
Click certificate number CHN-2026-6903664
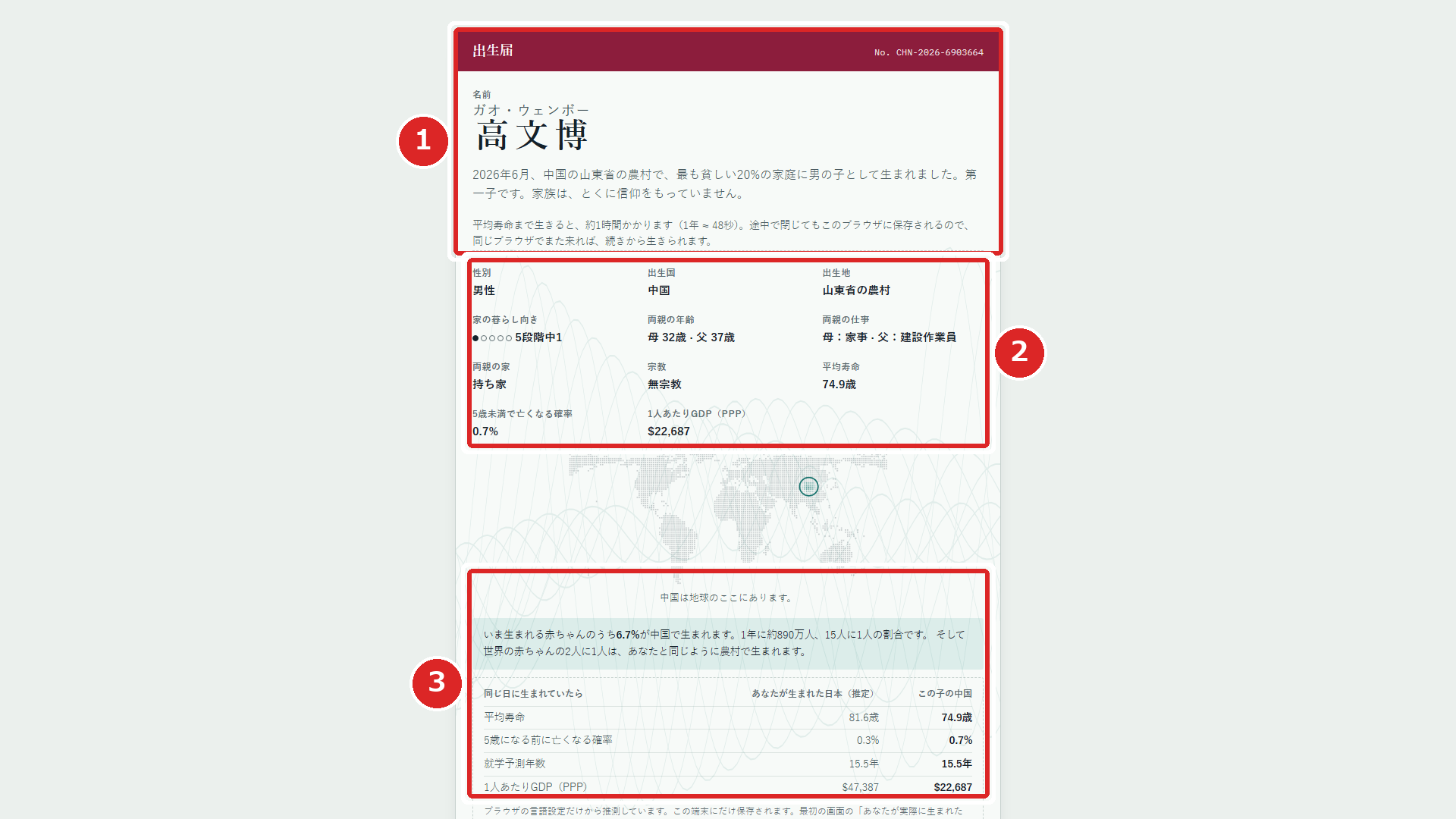click(x=929, y=52)
